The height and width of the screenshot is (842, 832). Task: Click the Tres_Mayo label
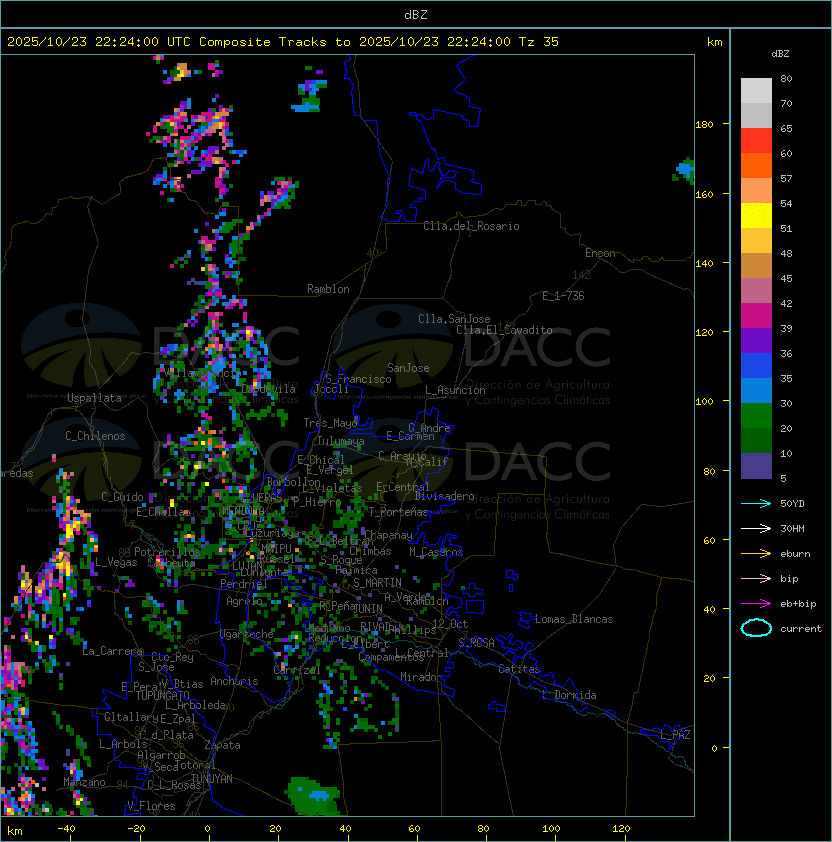(x=330, y=423)
